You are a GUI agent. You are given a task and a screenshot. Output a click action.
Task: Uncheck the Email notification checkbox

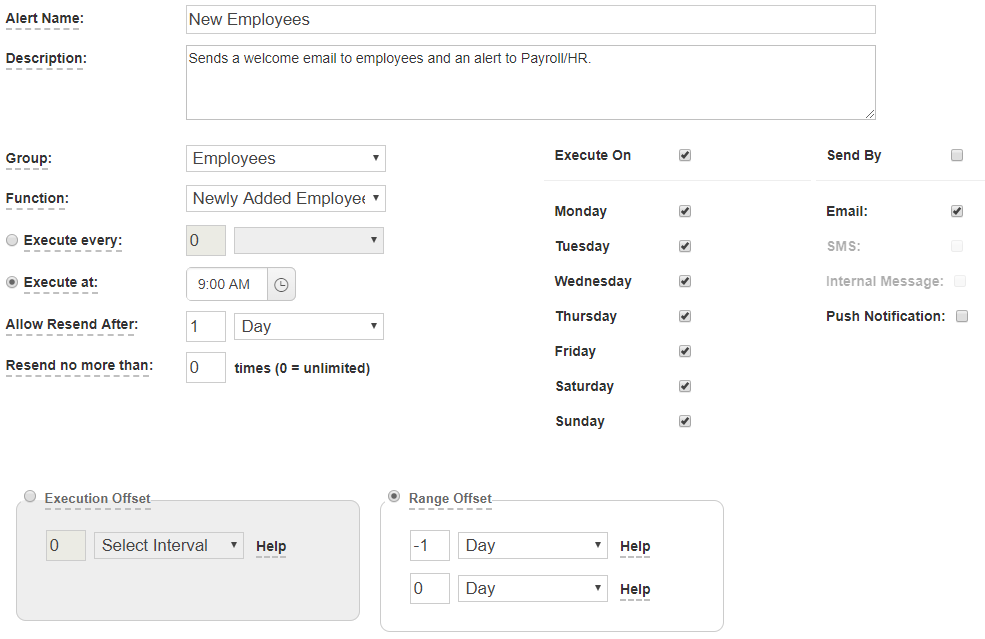coord(957,211)
